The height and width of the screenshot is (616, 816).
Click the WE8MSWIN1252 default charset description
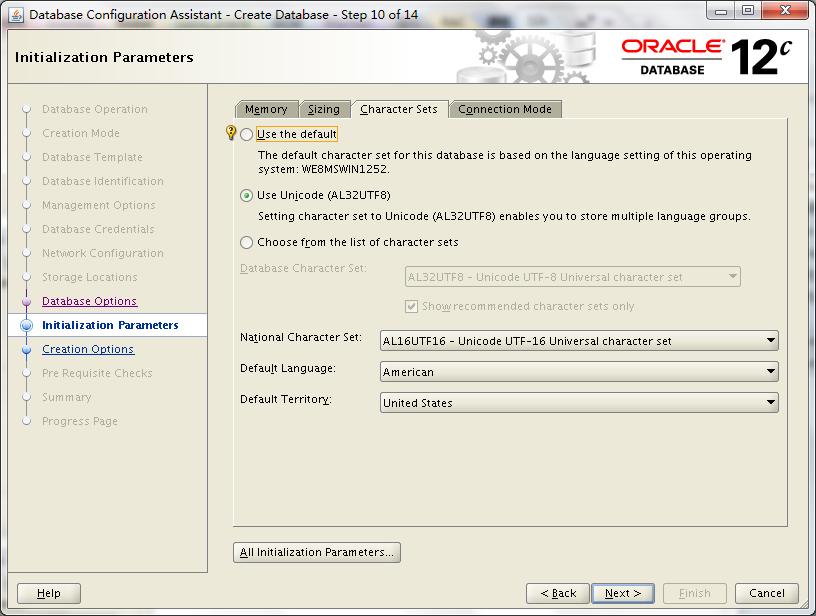(504, 162)
